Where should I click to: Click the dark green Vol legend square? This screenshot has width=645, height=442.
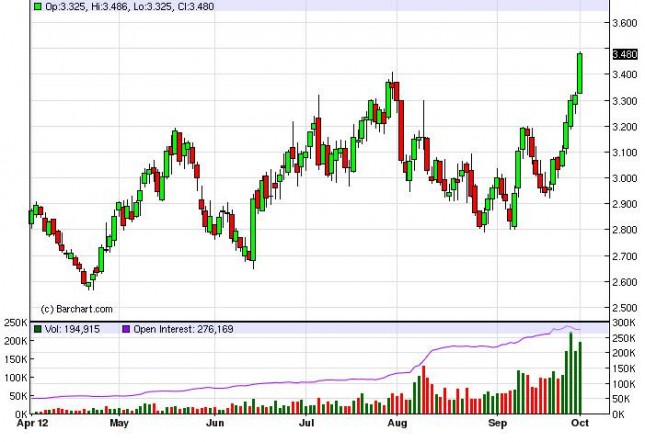37,329
